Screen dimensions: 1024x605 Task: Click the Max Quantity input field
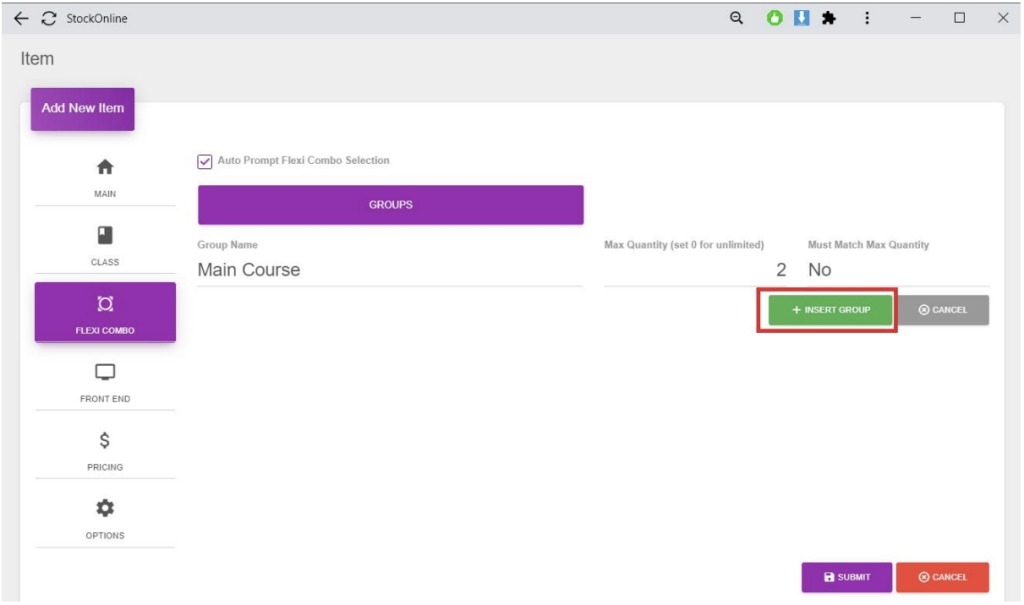695,270
